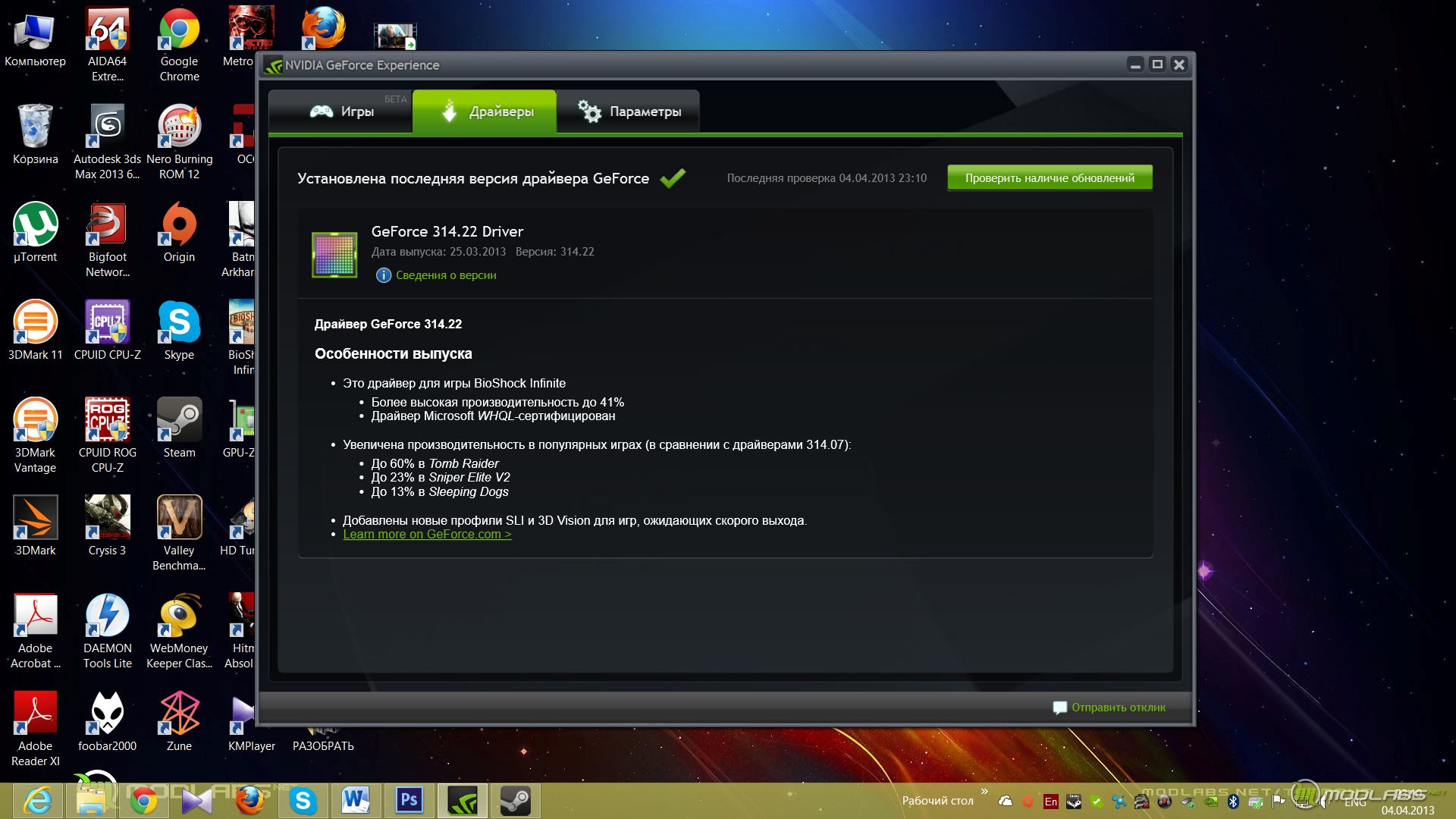This screenshot has height=819, width=1456.
Task: Open CPUID ROG CPU-Z shortcut
Action: click(x=107, y=435)
